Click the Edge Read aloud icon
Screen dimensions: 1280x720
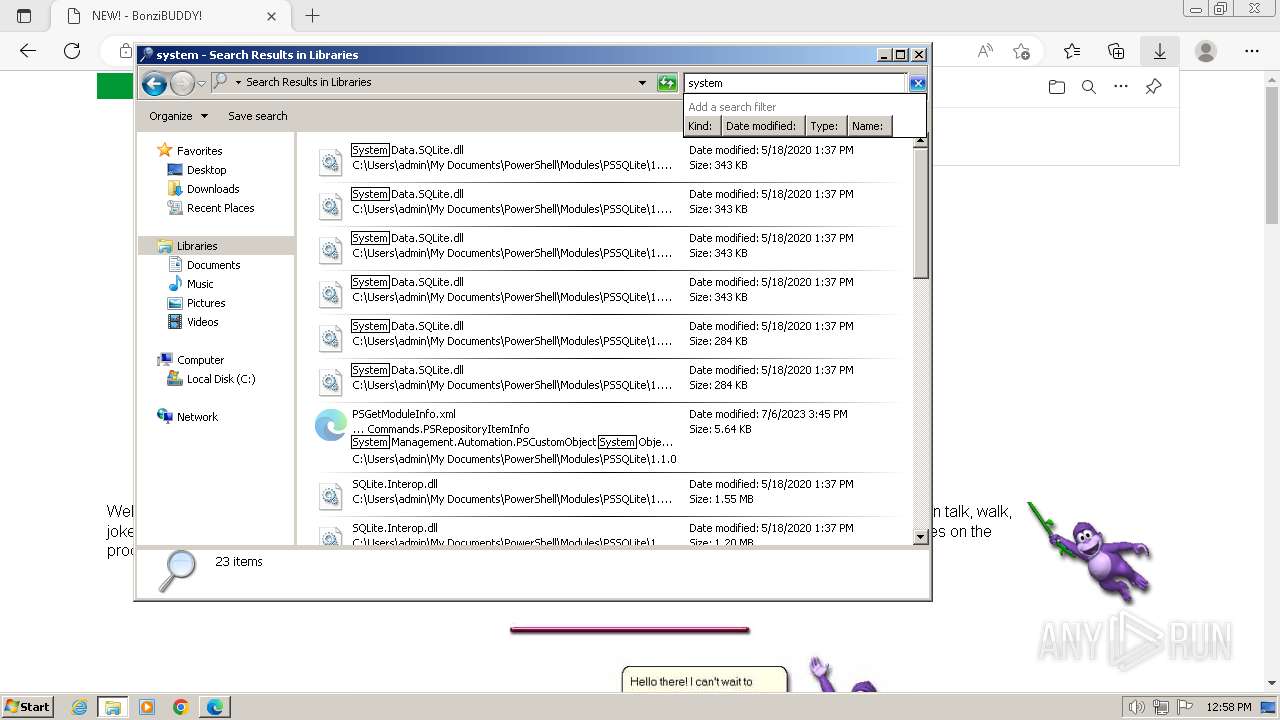pos(985,51)
